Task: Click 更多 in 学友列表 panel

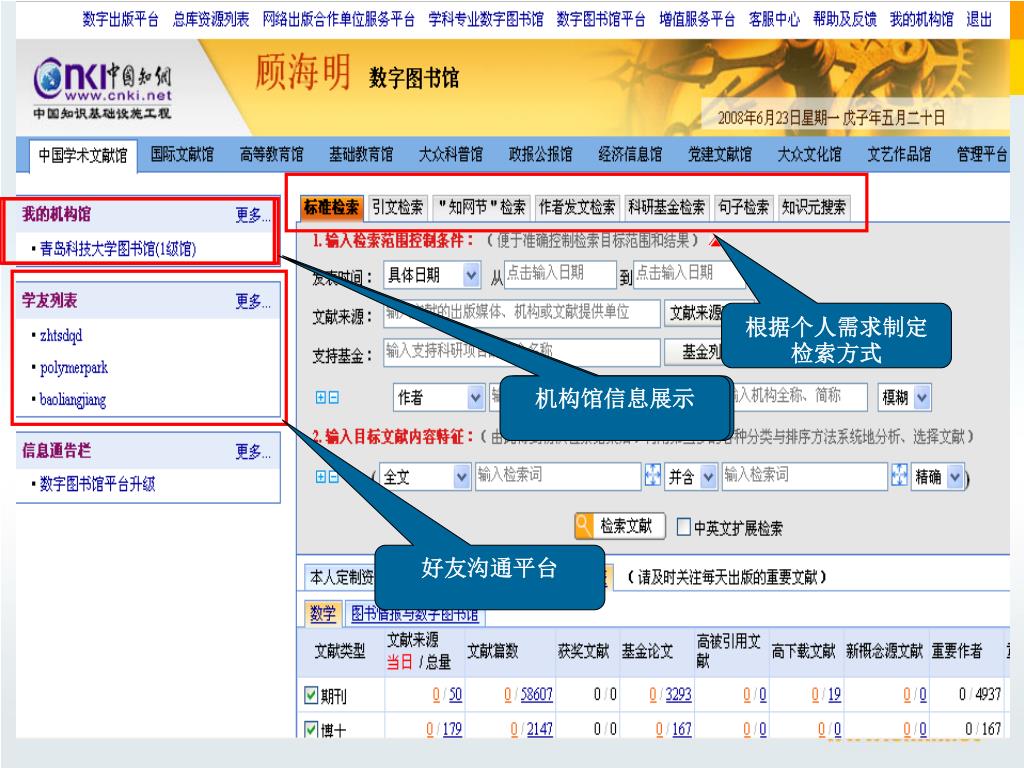Action: pos(253,301)
